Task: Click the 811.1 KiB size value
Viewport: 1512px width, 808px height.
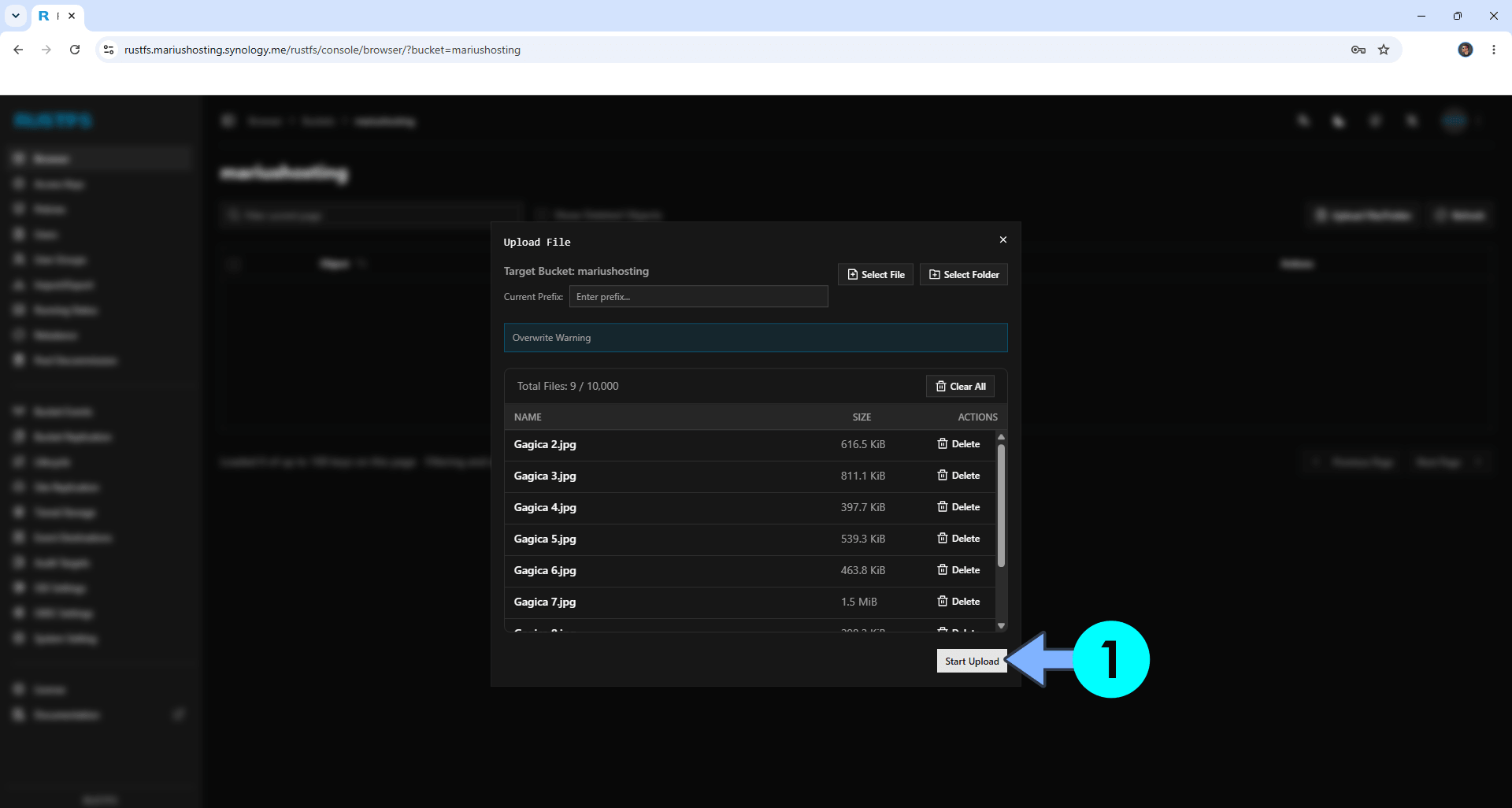Action: [862, 476]
